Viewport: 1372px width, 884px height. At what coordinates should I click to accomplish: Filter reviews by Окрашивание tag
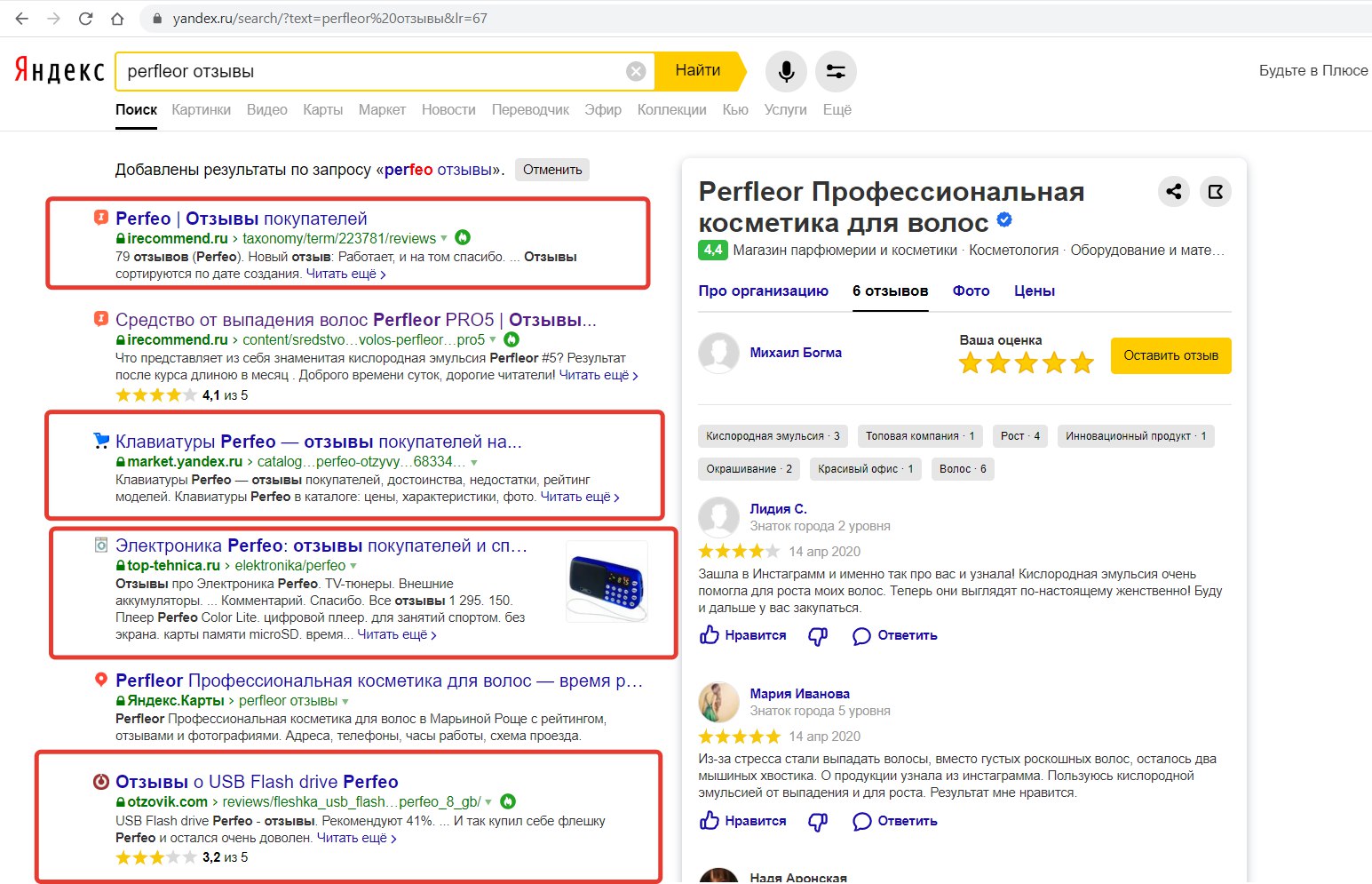[749, 469]
